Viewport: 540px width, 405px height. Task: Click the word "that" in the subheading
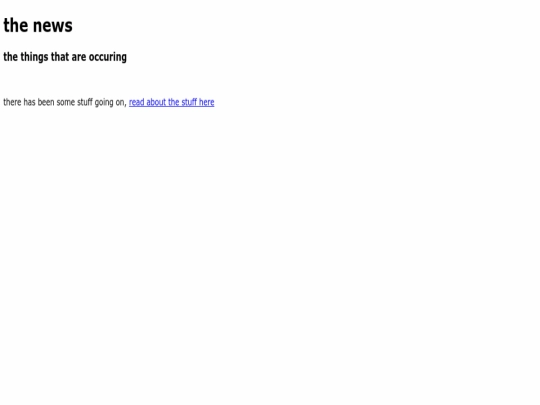click(60, 57)
